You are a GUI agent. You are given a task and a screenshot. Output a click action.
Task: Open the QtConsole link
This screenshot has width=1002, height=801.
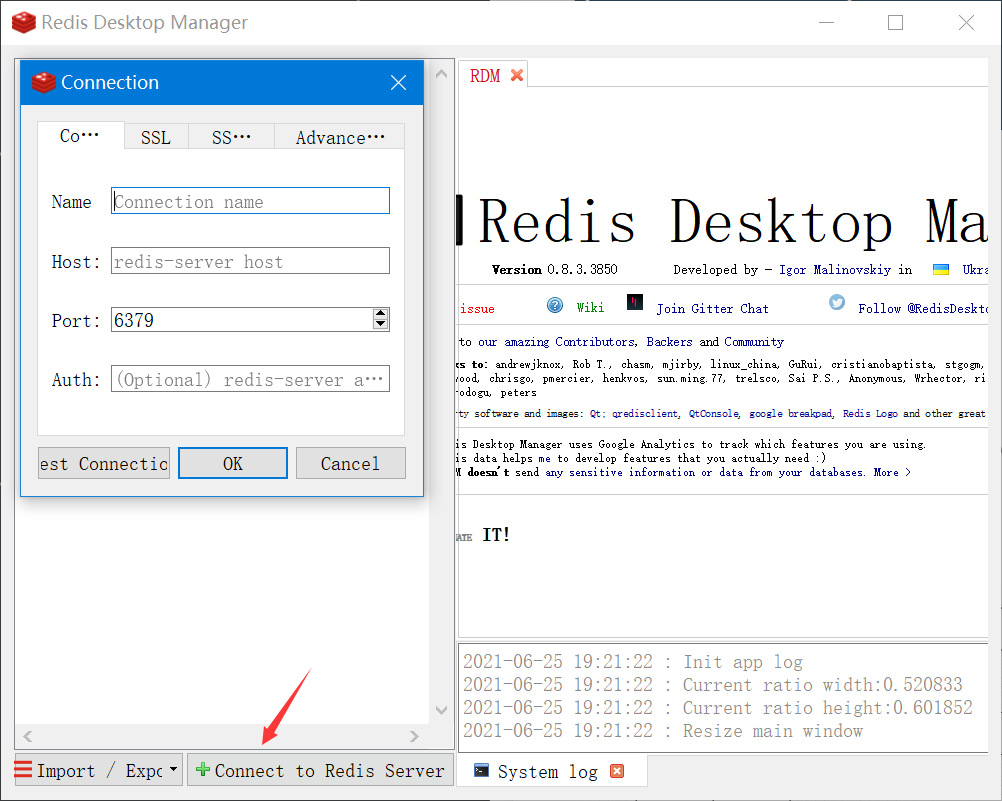click(x=714, y=414)
